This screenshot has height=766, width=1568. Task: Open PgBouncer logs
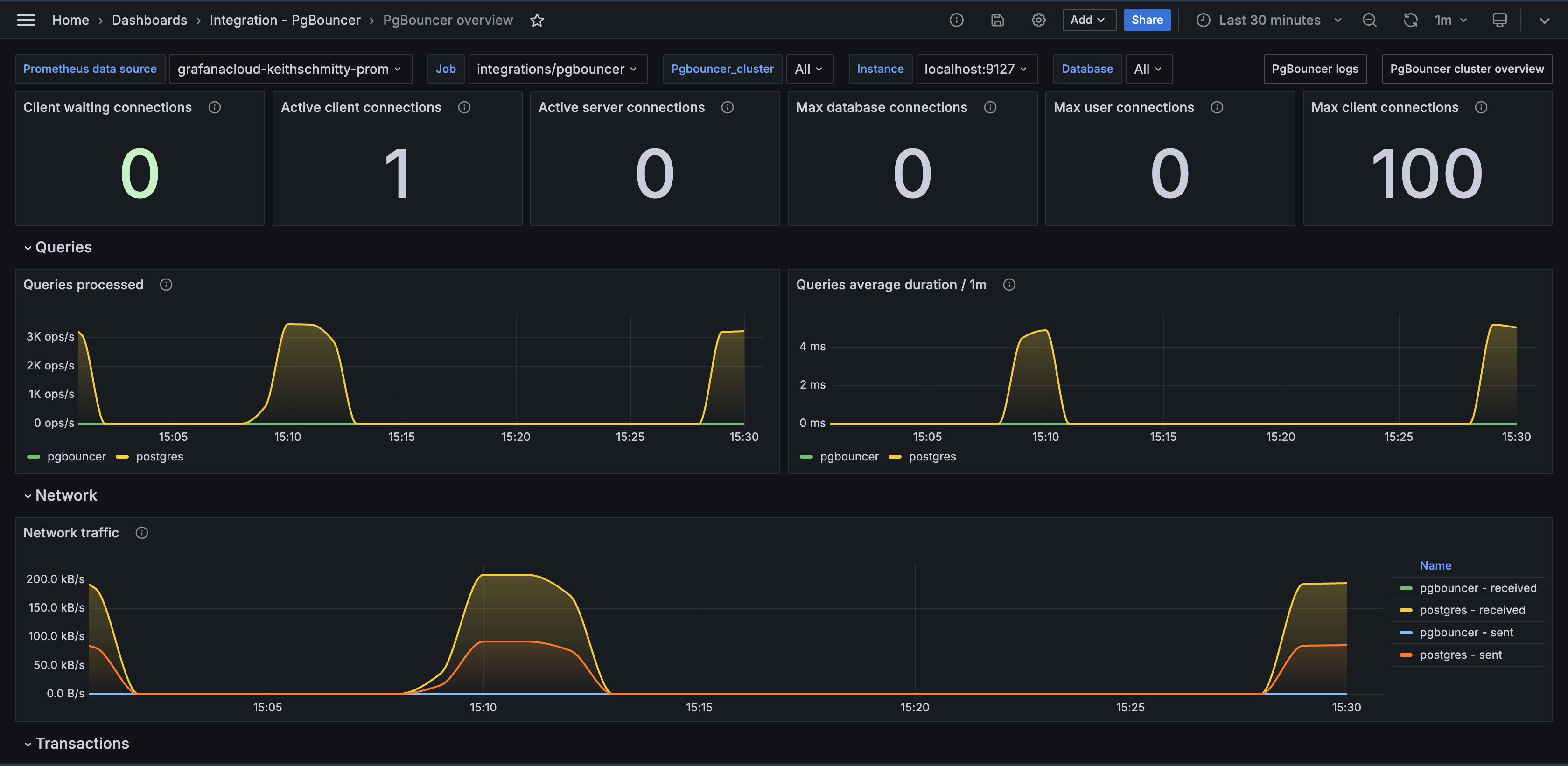click(1315, 69)
